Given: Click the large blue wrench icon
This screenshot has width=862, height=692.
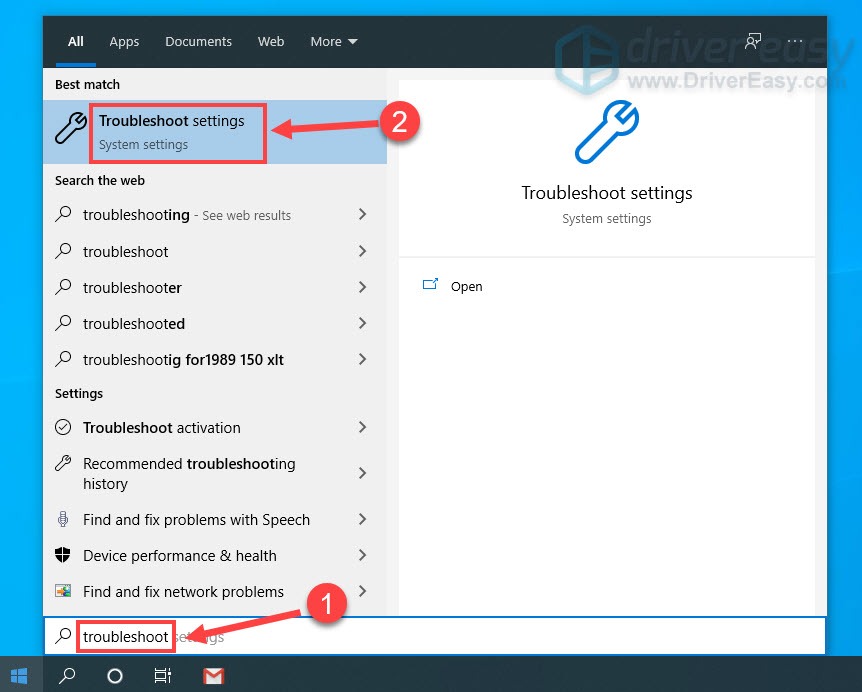Looking at the screenshot, I should 606,132.
